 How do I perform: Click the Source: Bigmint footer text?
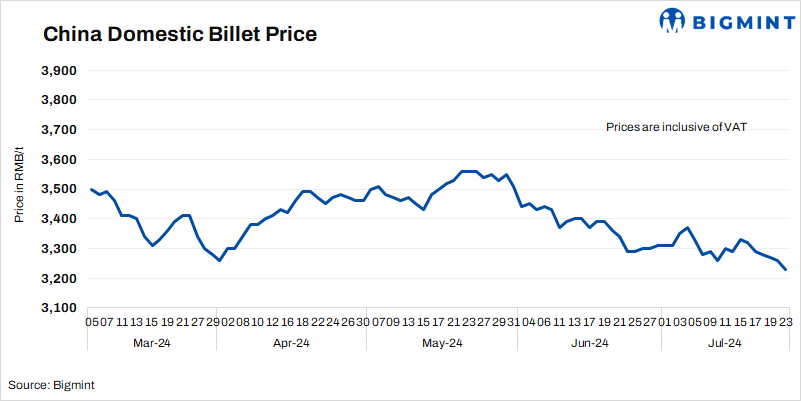coord(52,384)
